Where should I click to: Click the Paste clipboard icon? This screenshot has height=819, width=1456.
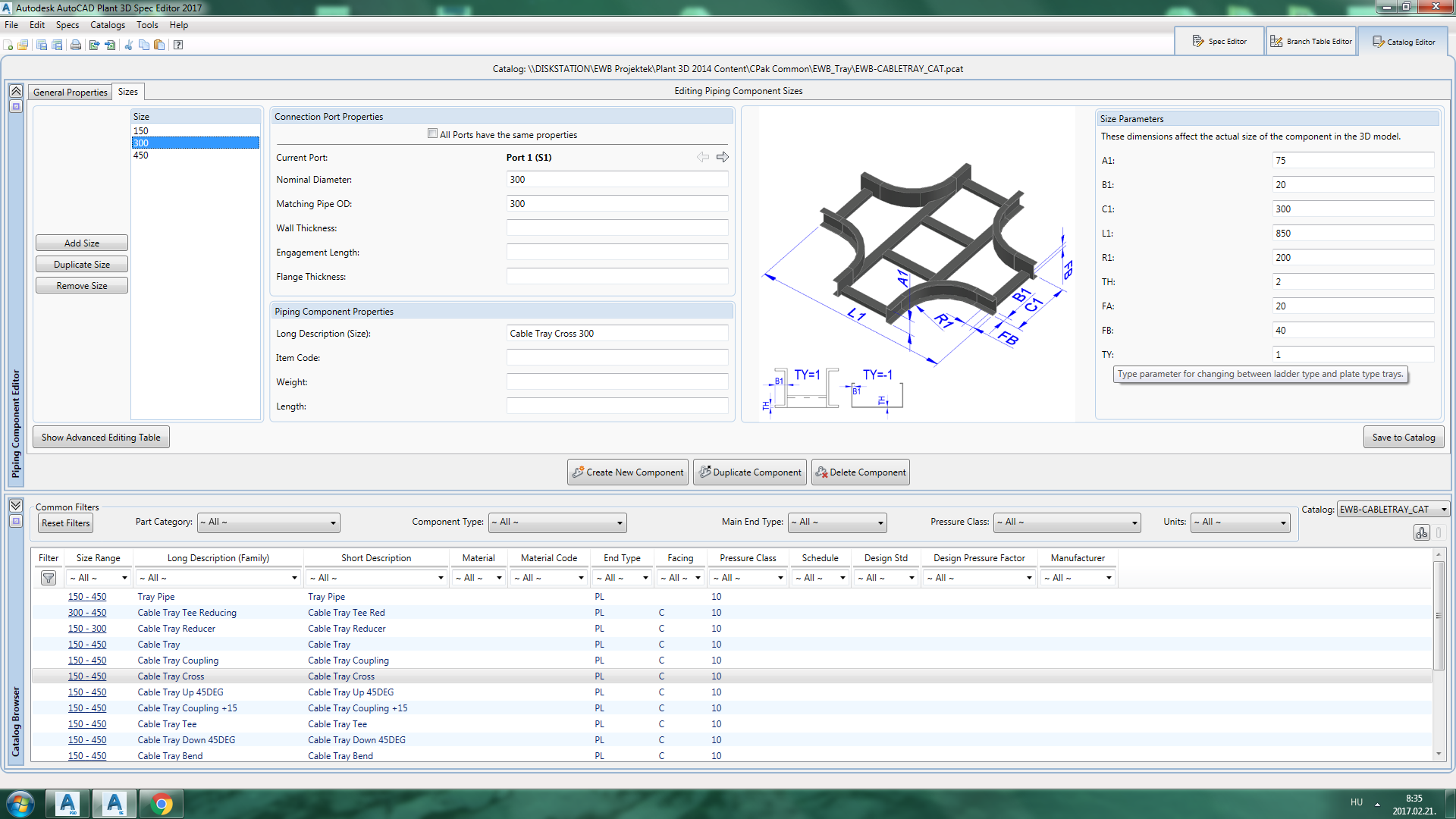pyautogui.click(x=159, y=45)
